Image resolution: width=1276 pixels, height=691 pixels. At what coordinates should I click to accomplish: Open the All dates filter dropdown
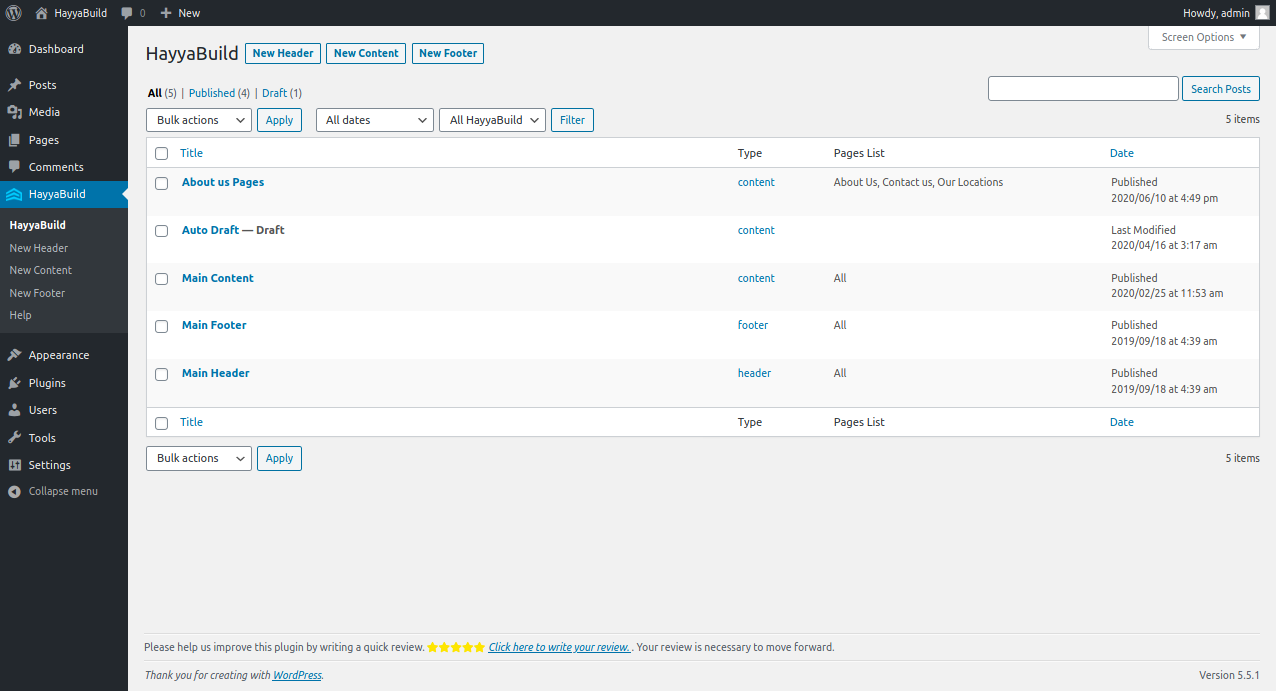pyautogui.click(x=375, y=120)
